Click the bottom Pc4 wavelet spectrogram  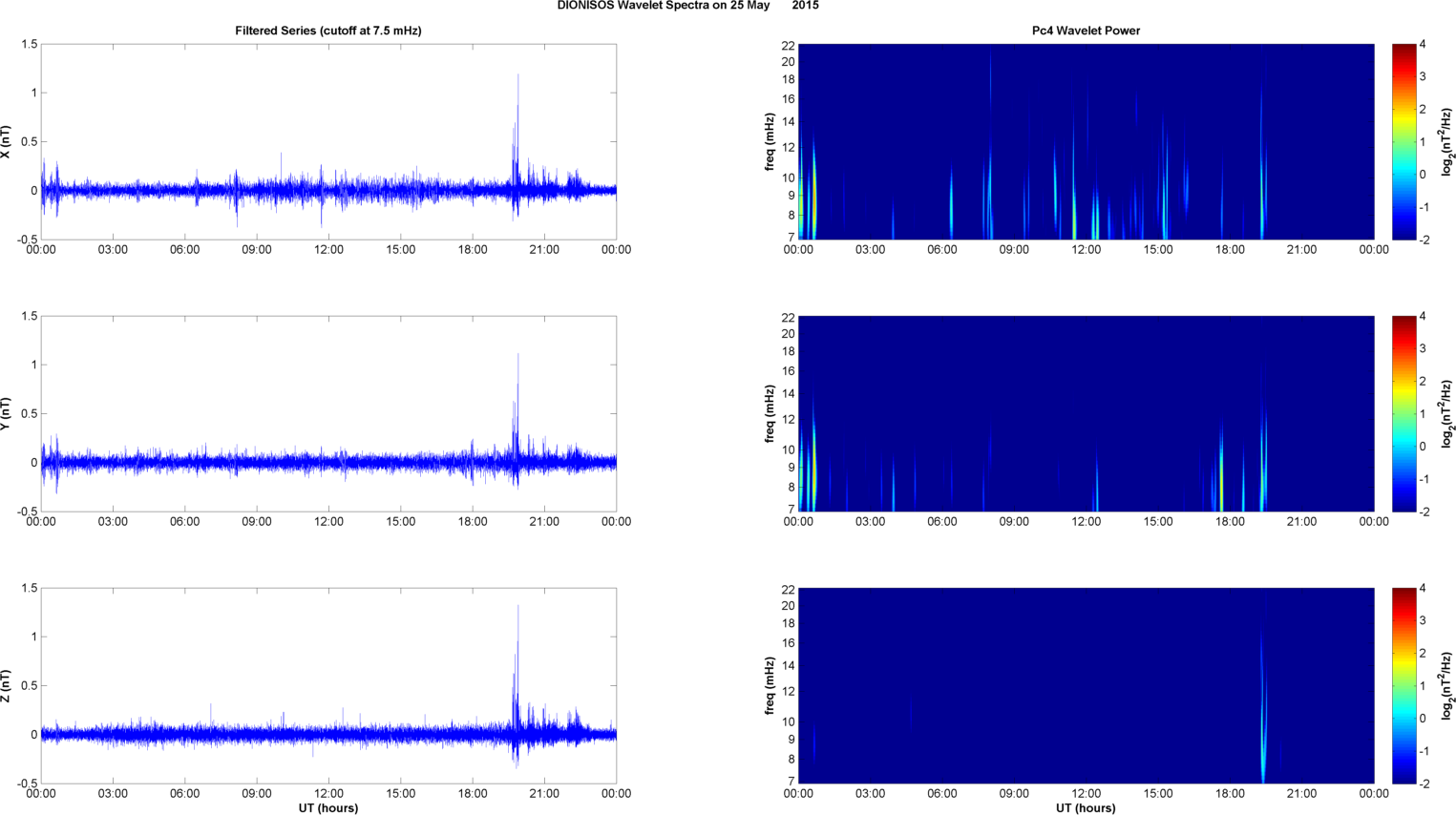pos(1086,686)
